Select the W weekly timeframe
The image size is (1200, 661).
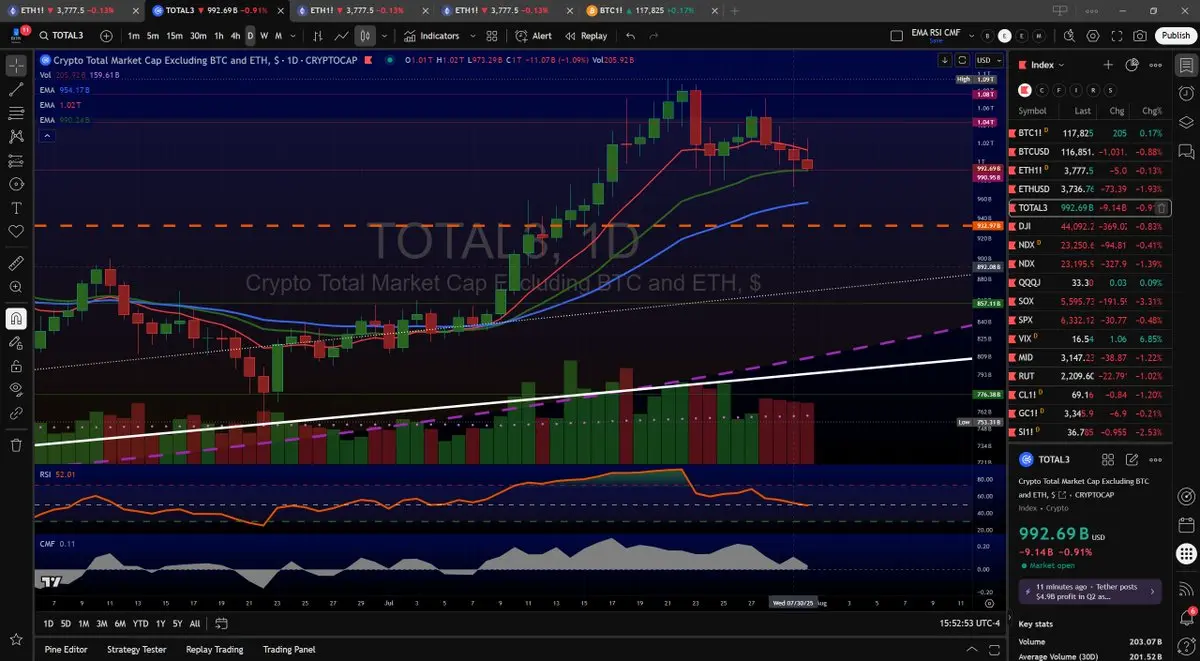[x=264, y=36]
